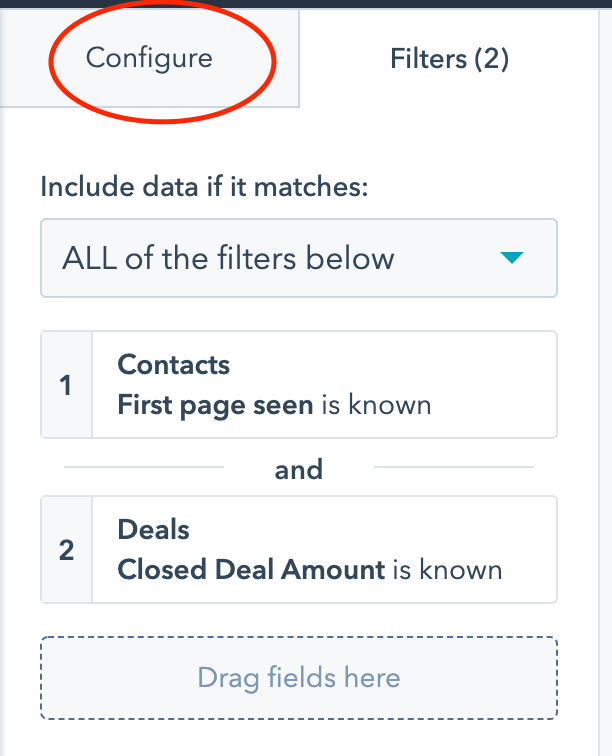Click the number 1 filter badge

coord(66,385)
